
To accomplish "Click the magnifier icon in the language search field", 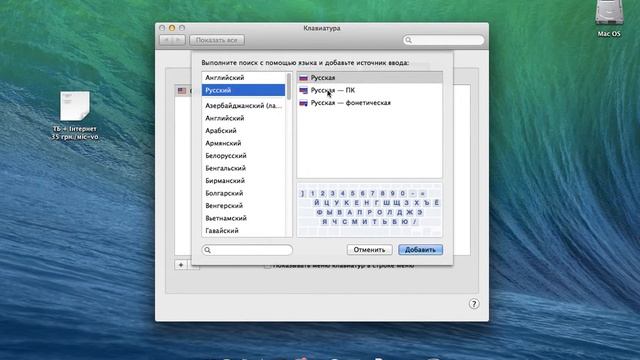I will tap(207, 250).
